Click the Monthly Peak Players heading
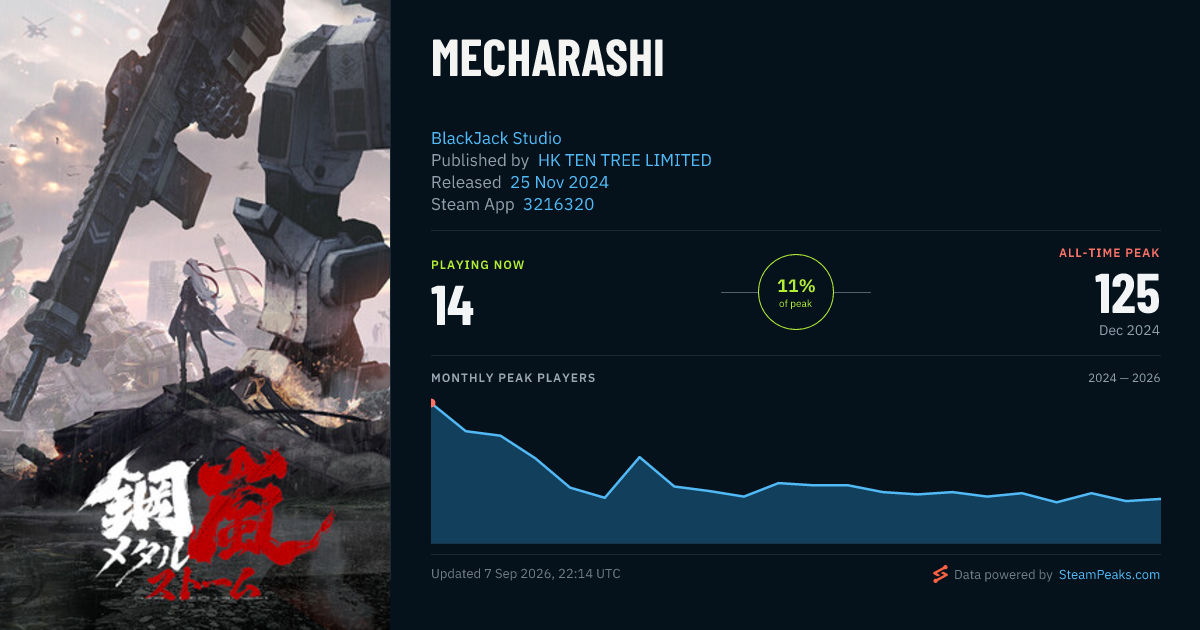The width and height of the screenshot is (1200, 630). [513, 378]
